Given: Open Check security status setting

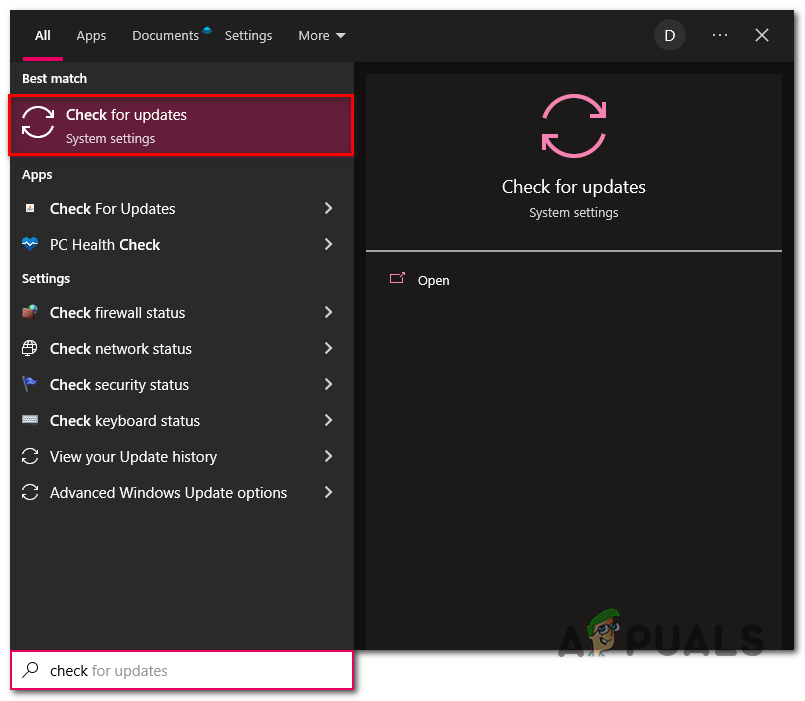Looking at the screenshot, I should click(181, 384).
